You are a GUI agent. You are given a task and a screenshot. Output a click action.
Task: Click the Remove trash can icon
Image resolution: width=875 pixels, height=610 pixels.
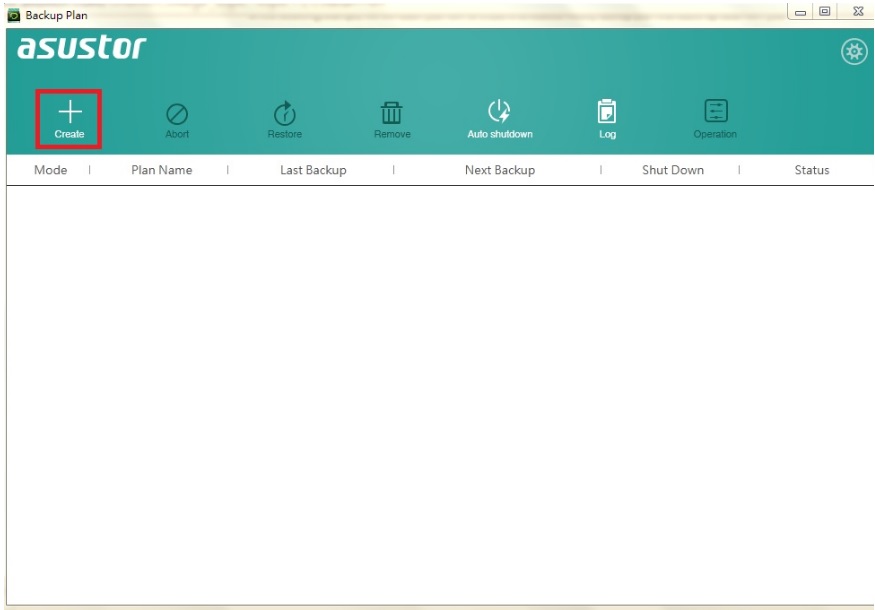coord(392,119)
